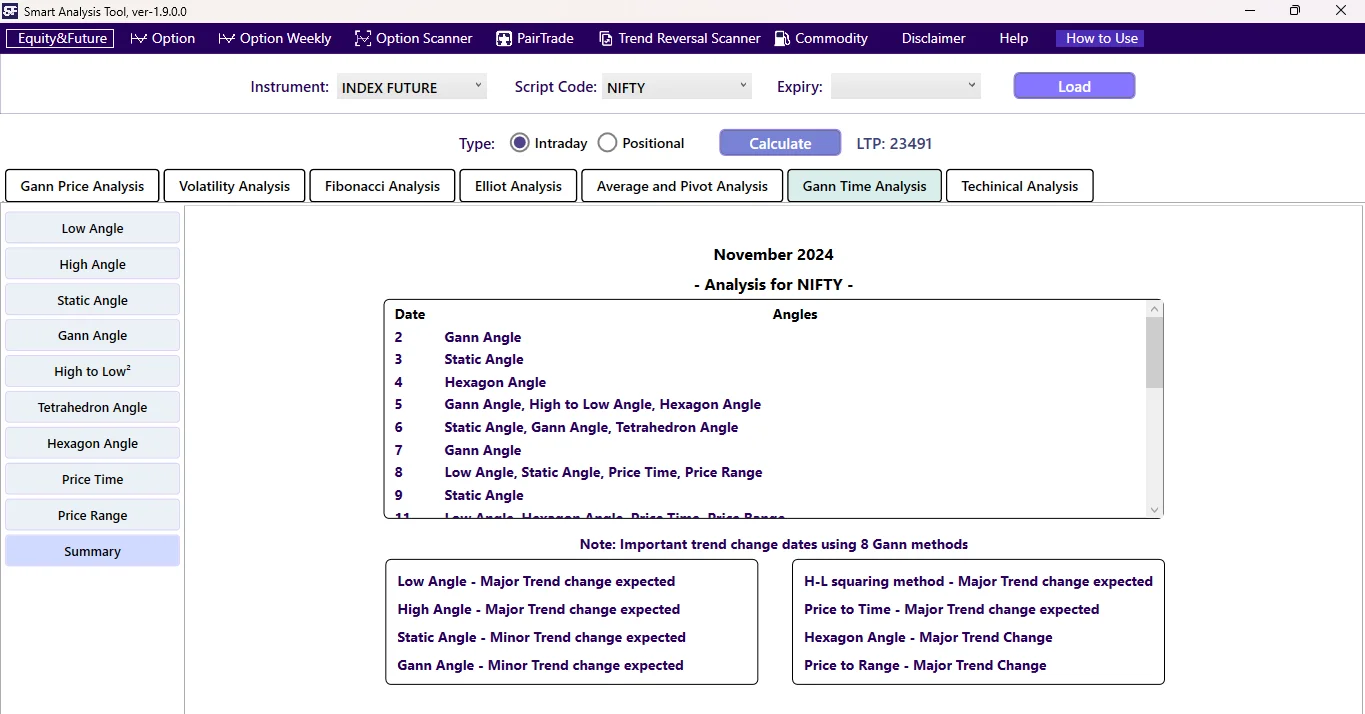1365x714 pixels.
Task: Click the PairTrade plus icon
Action: [503, 38]
